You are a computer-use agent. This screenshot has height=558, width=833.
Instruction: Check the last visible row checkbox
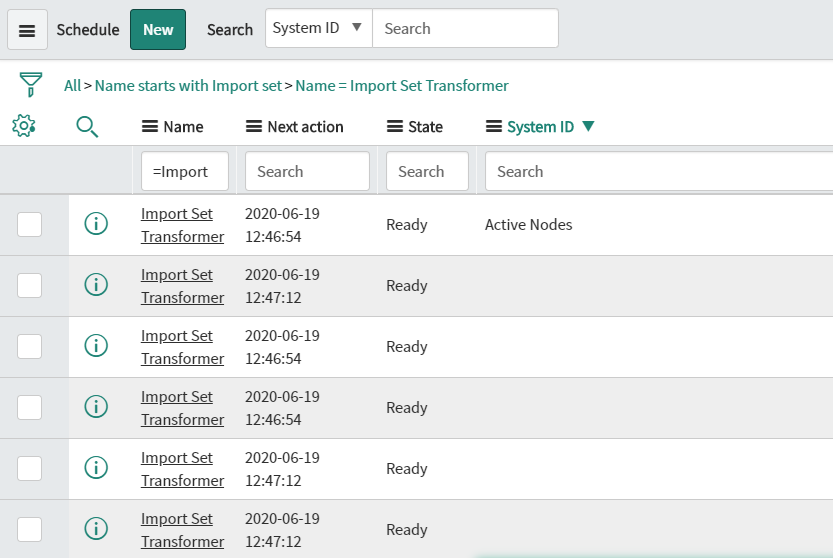tap(29, 529)
